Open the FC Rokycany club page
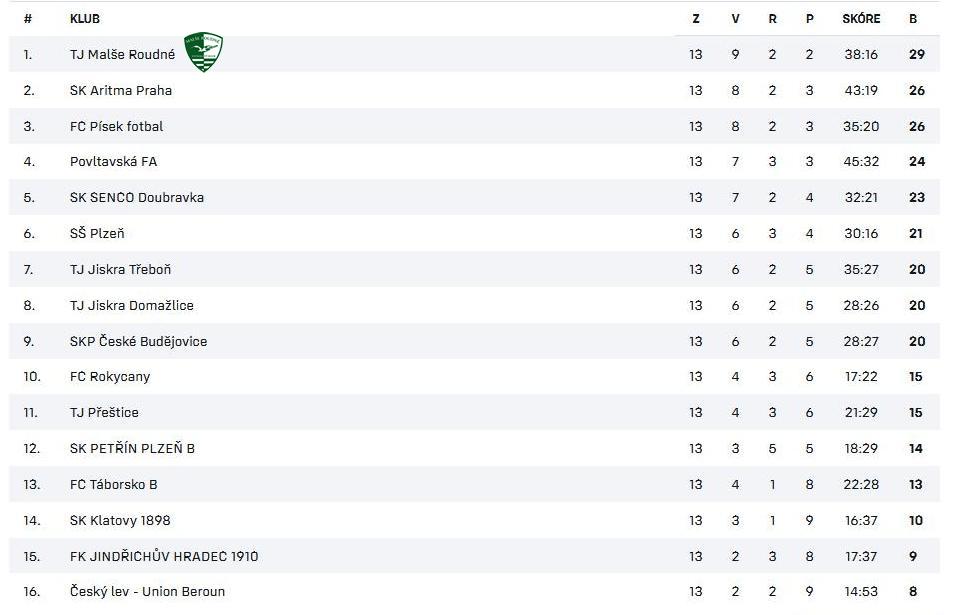 pyautogui.click(x=110, y=377)
